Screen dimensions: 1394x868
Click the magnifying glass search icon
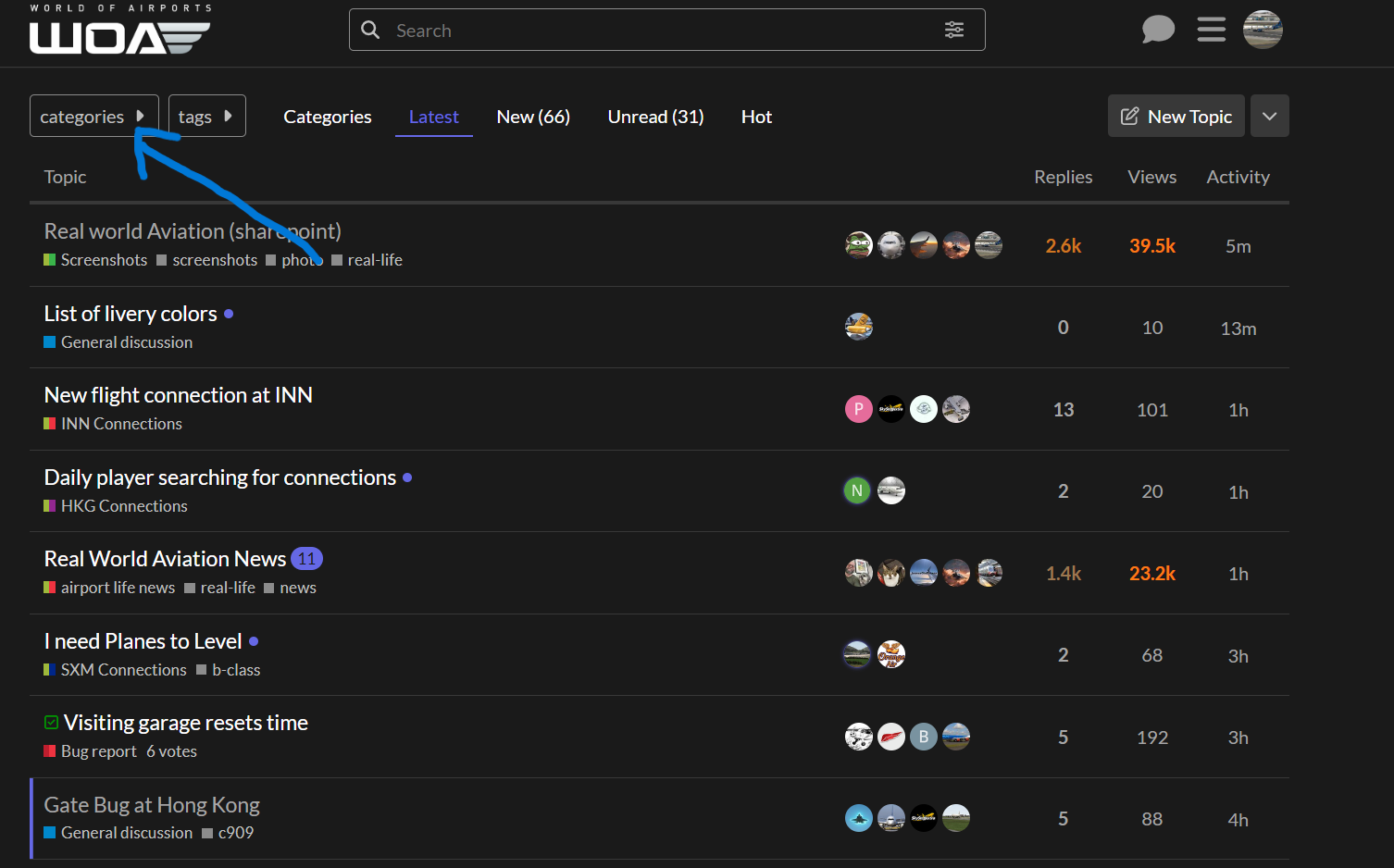click(371, 31)
